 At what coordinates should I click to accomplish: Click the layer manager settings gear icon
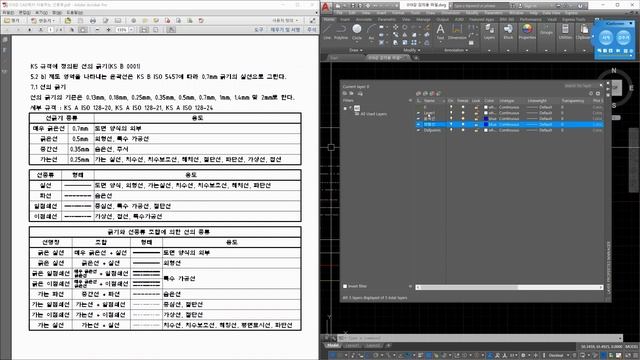point(598,93)
